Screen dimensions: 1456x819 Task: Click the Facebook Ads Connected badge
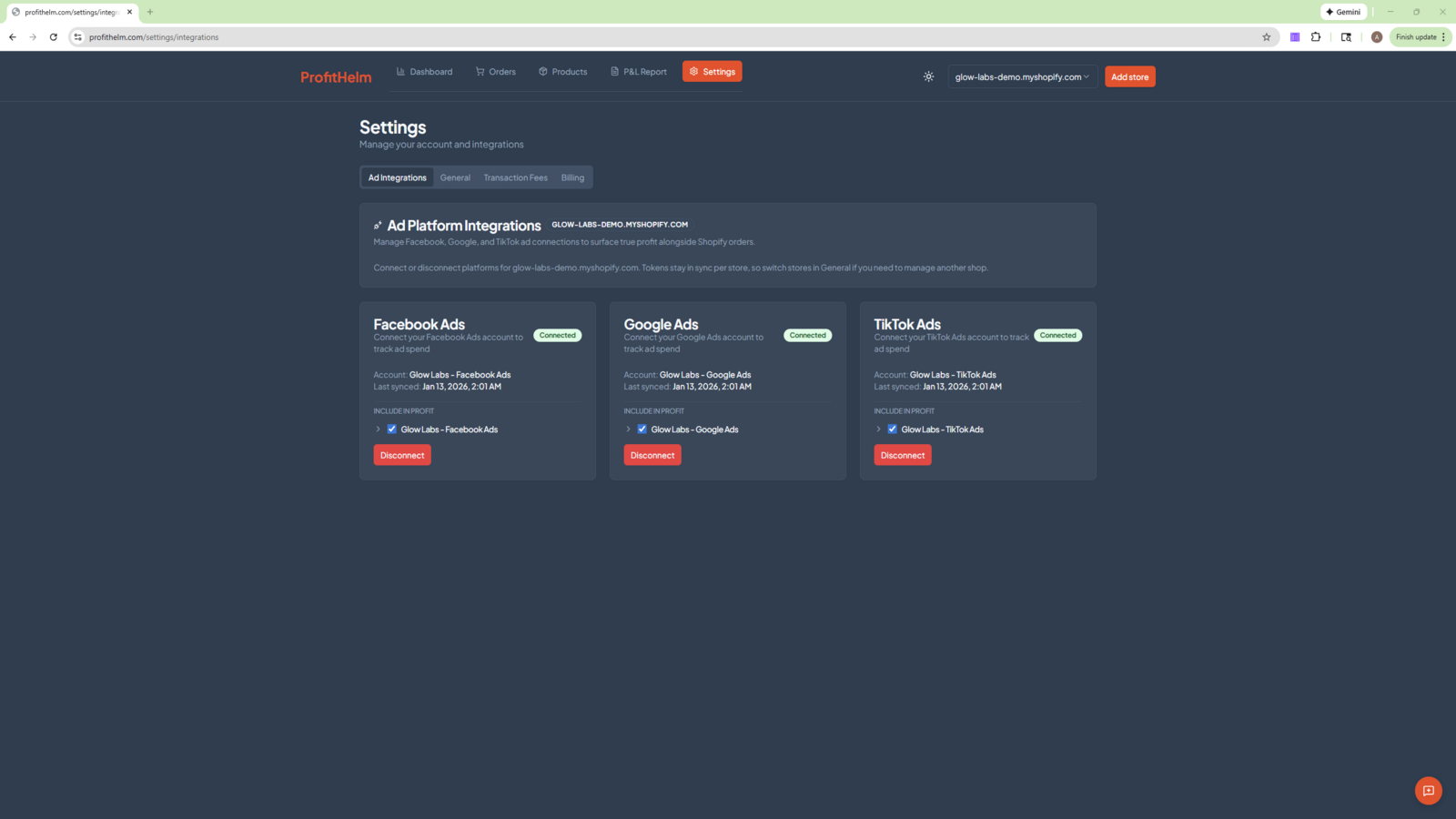558,336
